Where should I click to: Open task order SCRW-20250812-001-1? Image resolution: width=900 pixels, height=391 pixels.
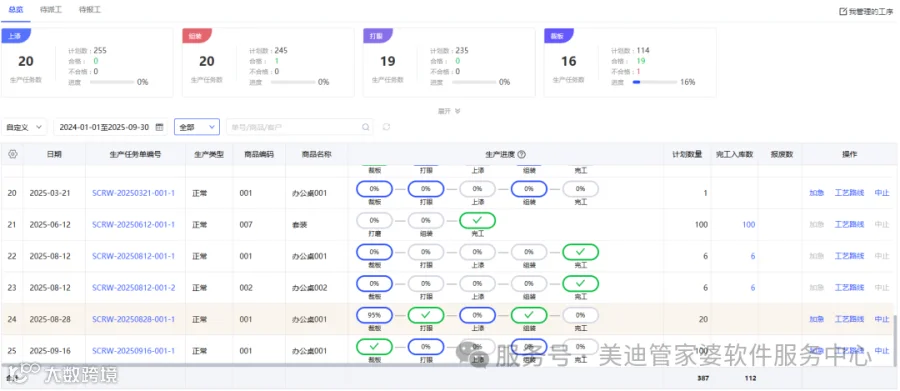click(x=134, y=256)
